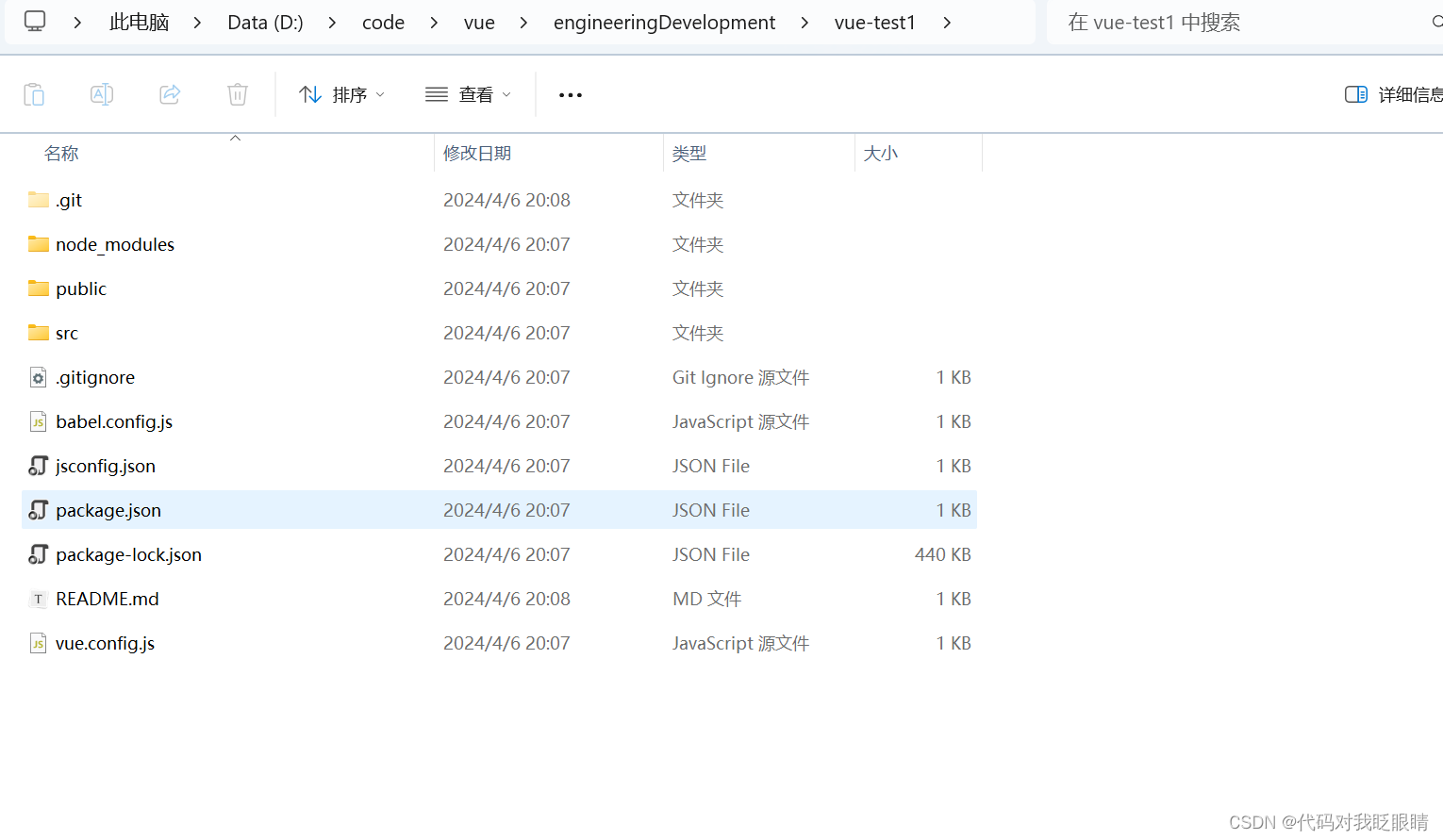Select the node_modules name text
Screen dimensions: 1443x840
pos(115,244)
